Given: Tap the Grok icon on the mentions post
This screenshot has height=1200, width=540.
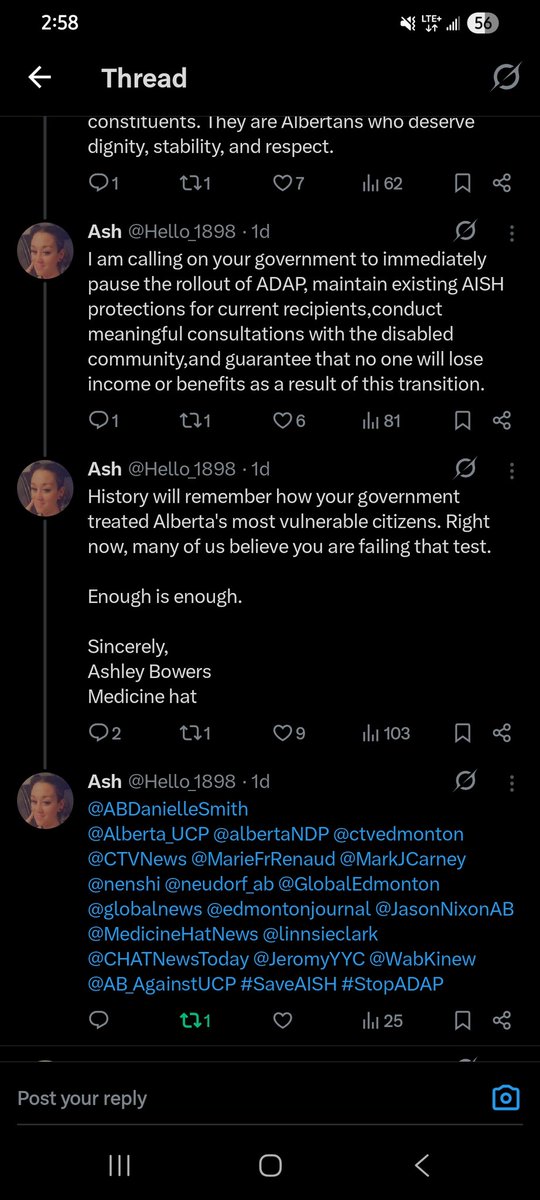Looking at the screenshot, I should tap(465, 780).
